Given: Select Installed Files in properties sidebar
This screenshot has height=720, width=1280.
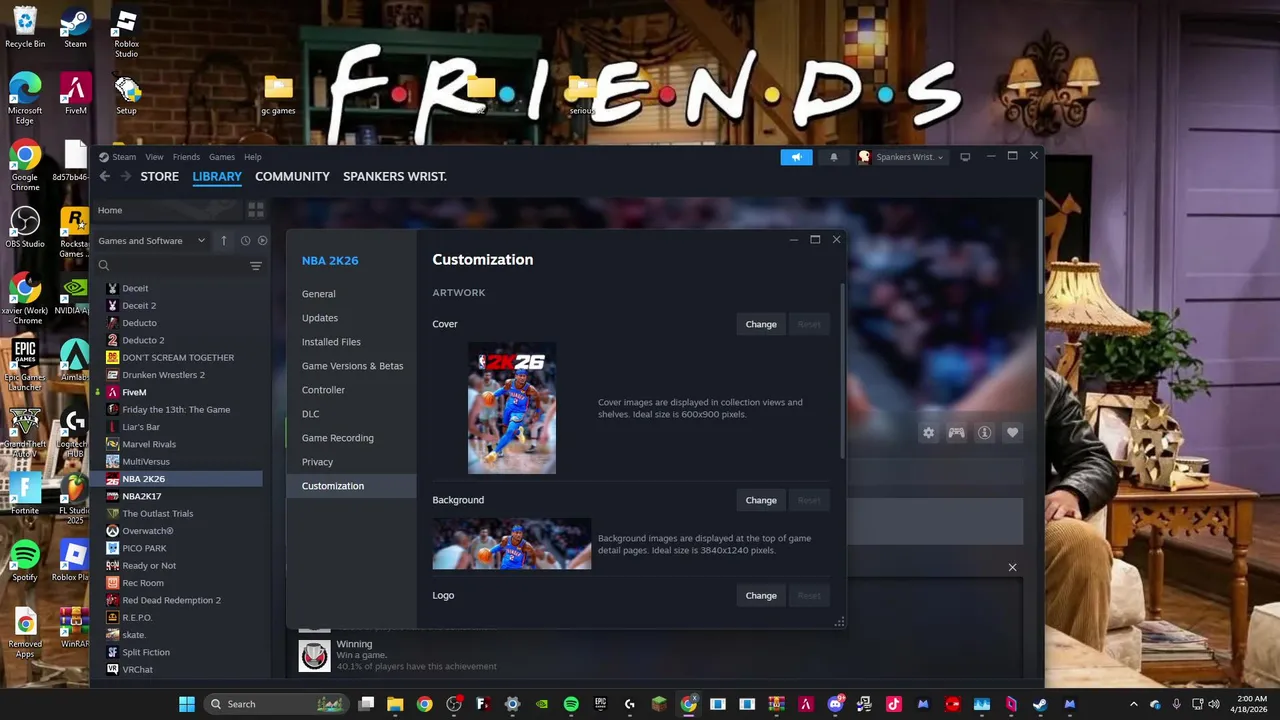Looking at the screenshot, I should point(351,342).
